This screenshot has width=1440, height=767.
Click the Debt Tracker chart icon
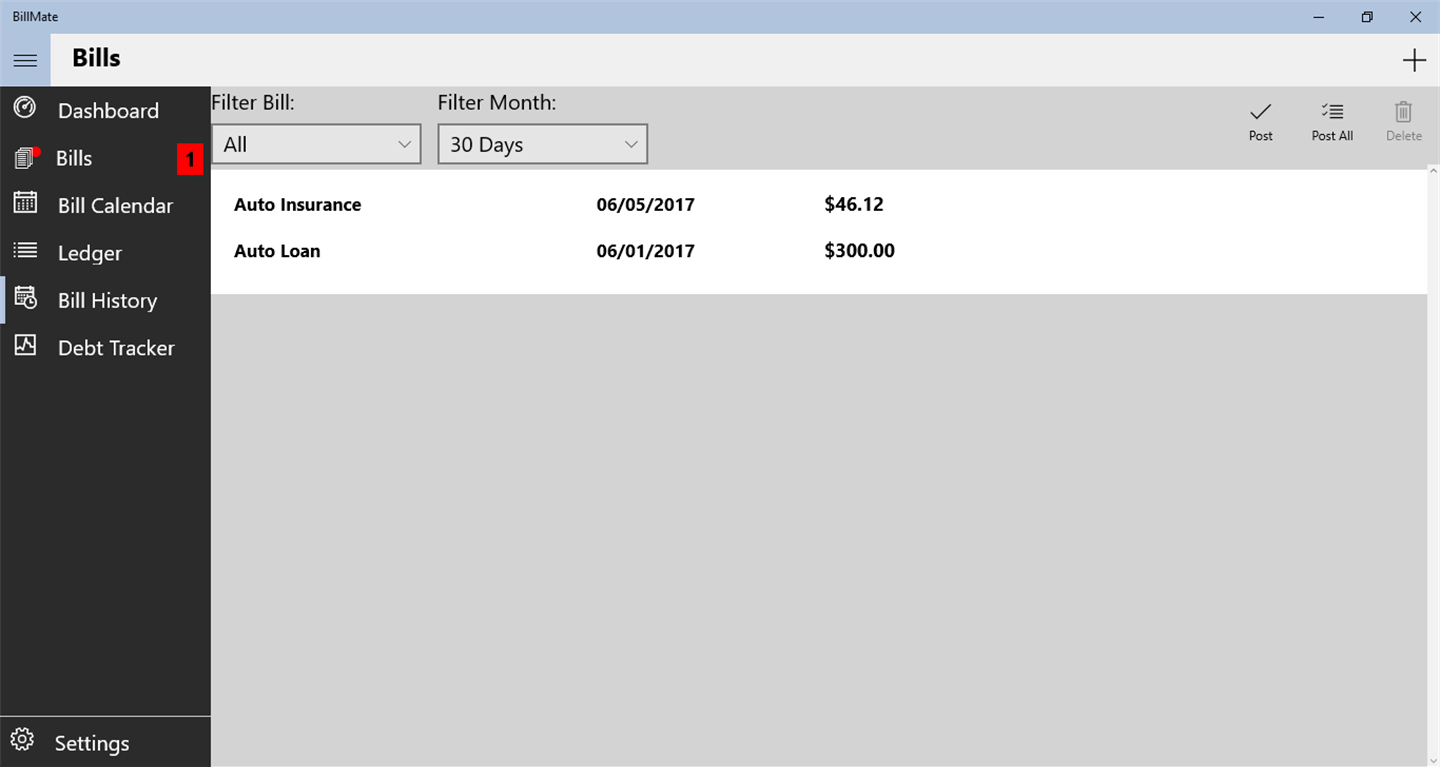tap(25, 345)
